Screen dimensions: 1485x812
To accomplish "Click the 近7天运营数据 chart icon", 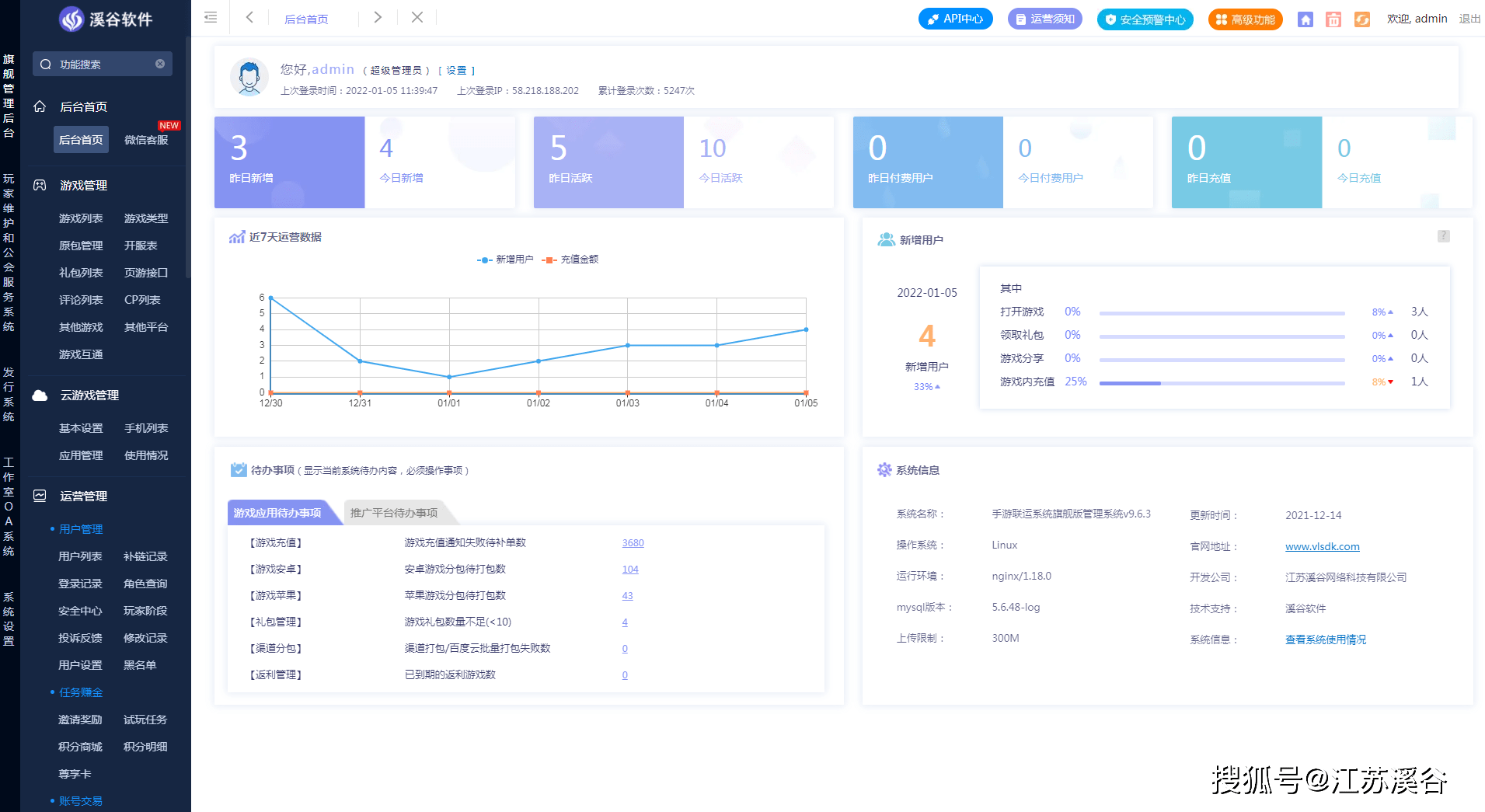I will click(237, 237).
